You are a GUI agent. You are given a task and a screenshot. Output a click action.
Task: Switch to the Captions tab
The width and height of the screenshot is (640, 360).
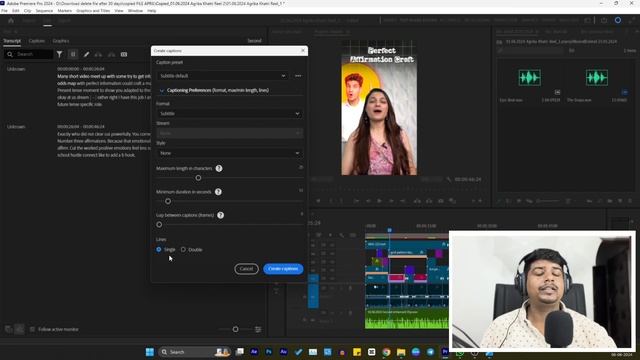tap(37, 41)
